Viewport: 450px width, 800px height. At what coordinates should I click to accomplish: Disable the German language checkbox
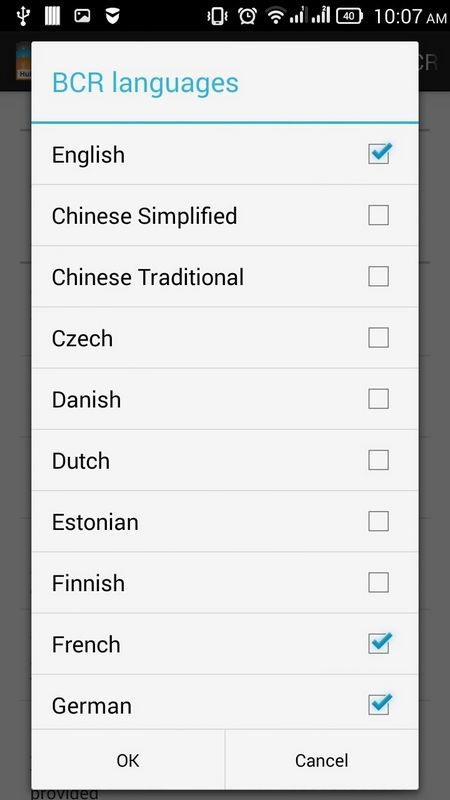pos(379,705)
